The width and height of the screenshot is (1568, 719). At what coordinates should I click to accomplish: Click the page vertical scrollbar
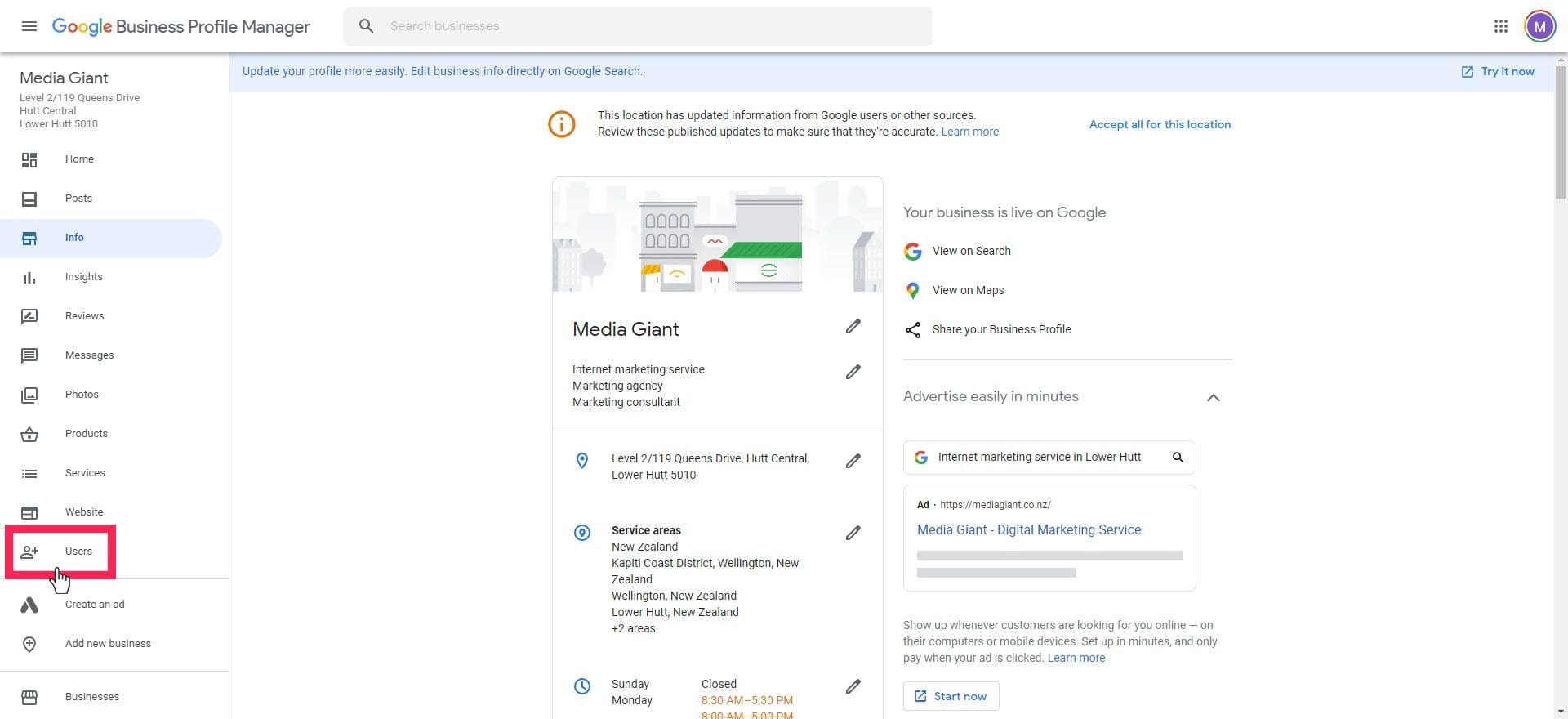point(1561,131)
